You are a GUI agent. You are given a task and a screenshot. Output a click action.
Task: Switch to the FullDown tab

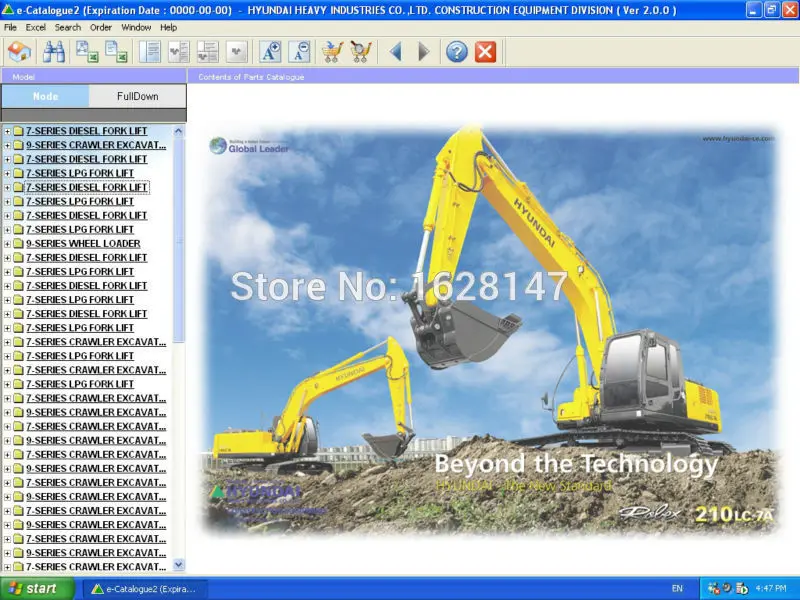pyautogui.click(x=137, y=96)
